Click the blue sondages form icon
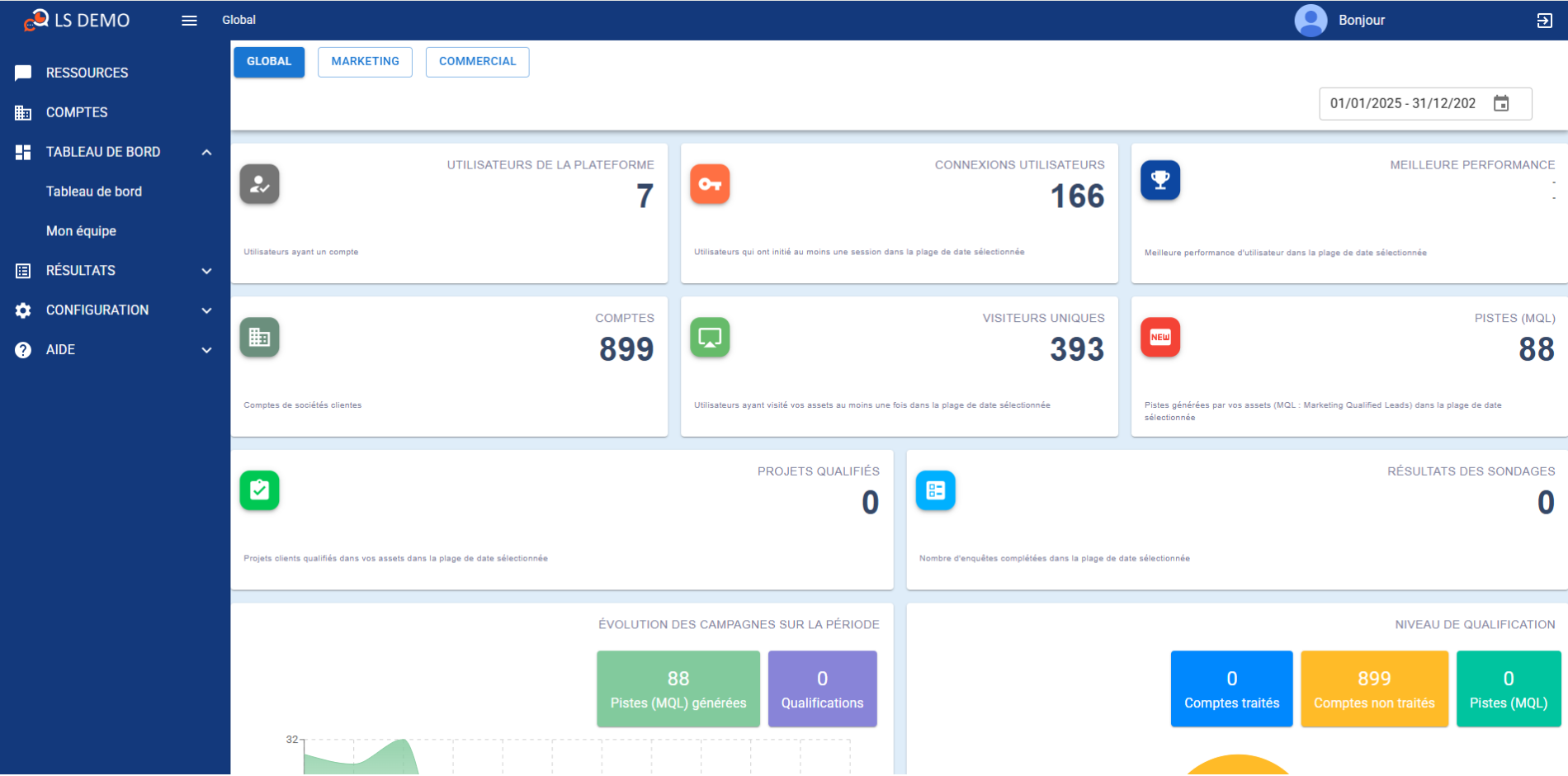This screenshot has height=776, width=1568. (936, 490)
